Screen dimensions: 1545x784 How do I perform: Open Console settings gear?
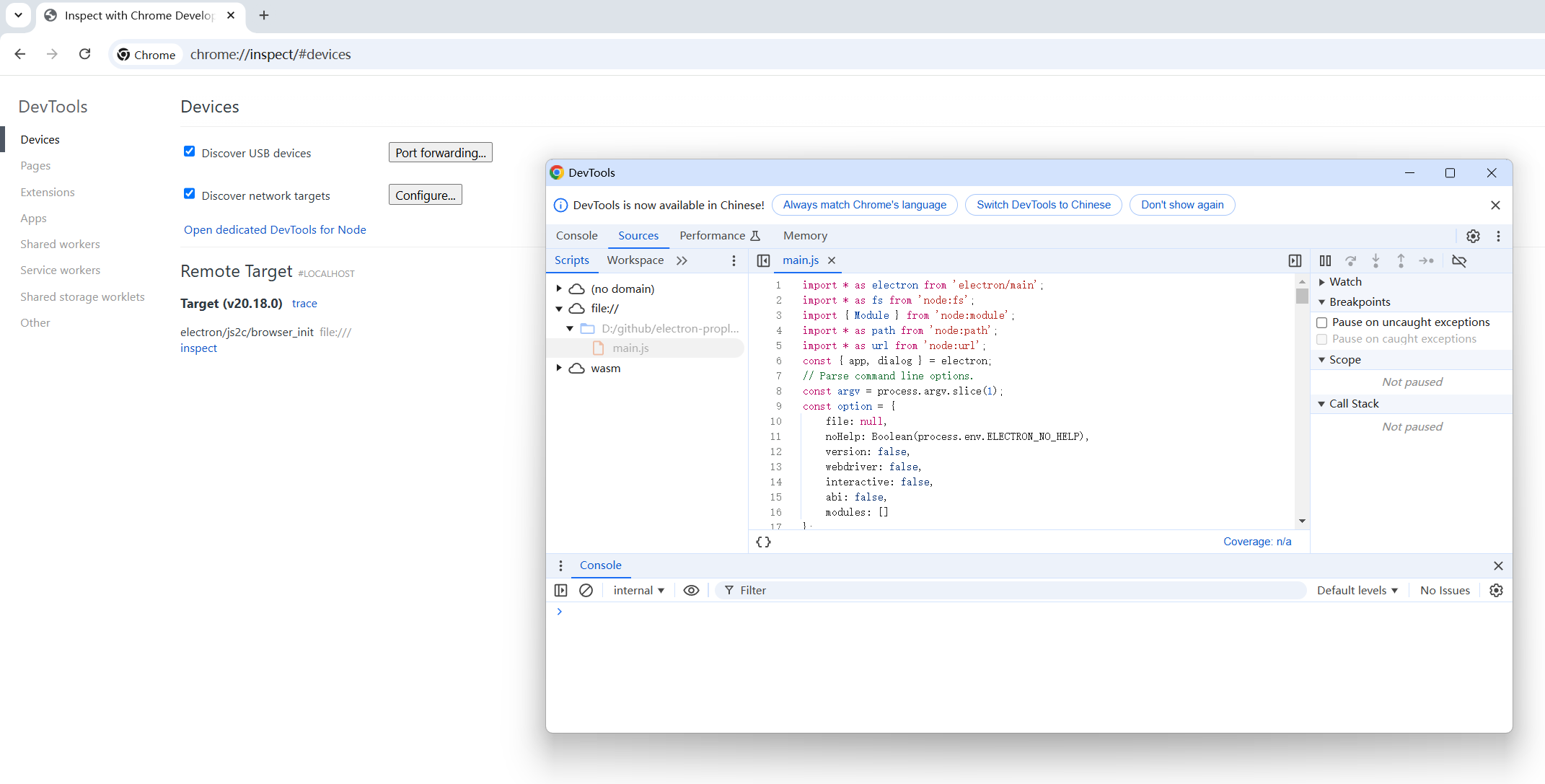[x=1496, y=590]
